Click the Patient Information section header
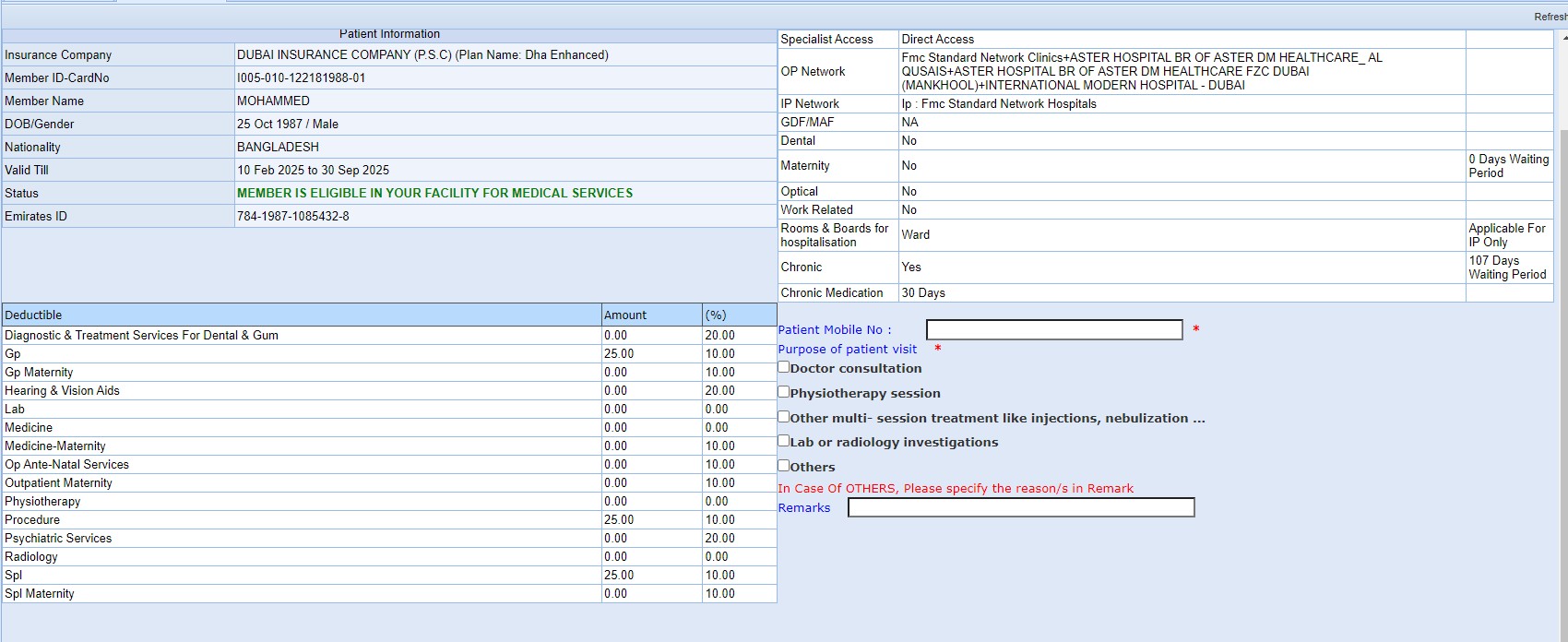The image size is (1568, 642). (389, 34)
